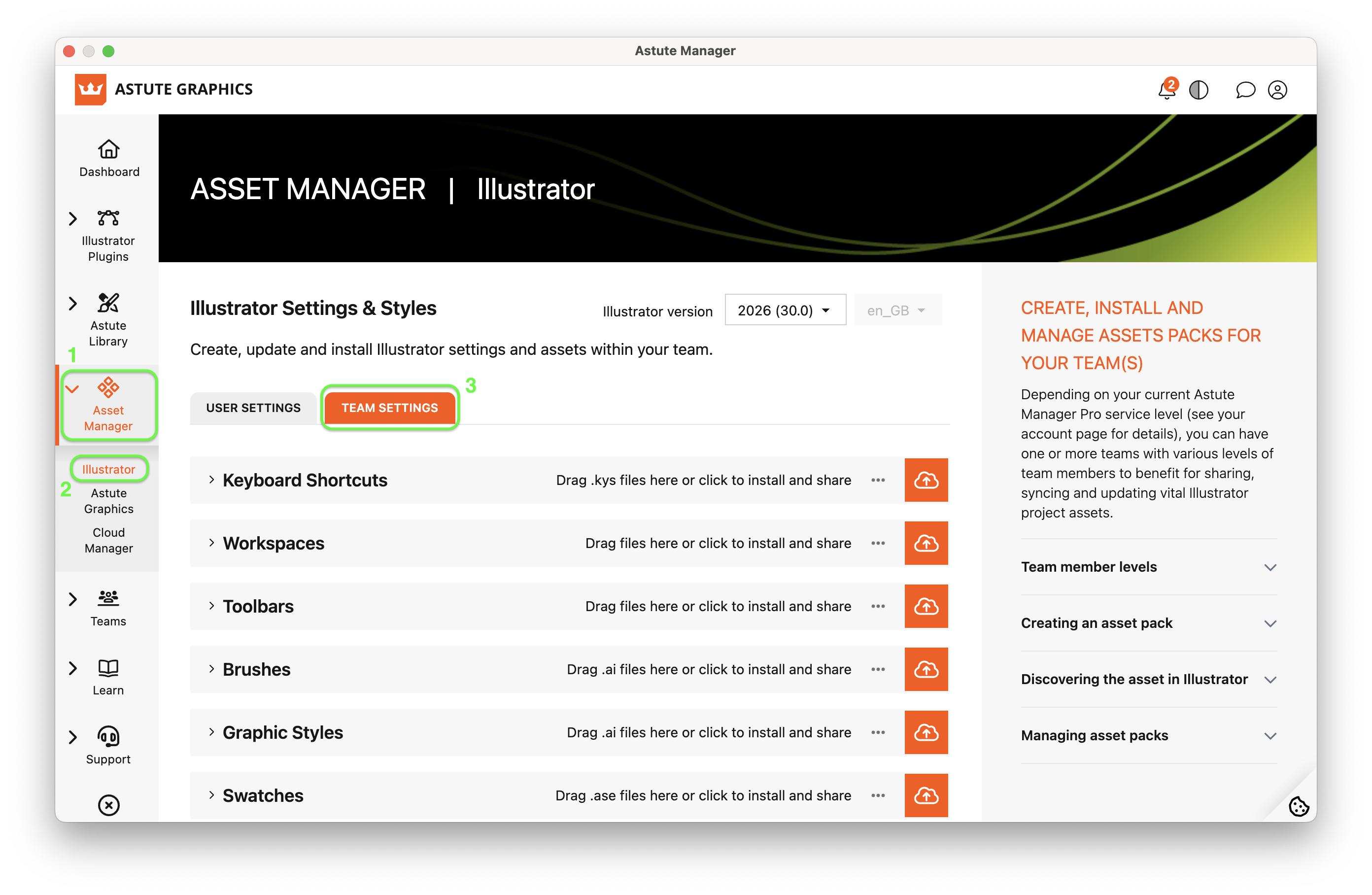Expand the Keyboard Shortcuts section
Screen dimensions: 1372x895
click(211, 480)
